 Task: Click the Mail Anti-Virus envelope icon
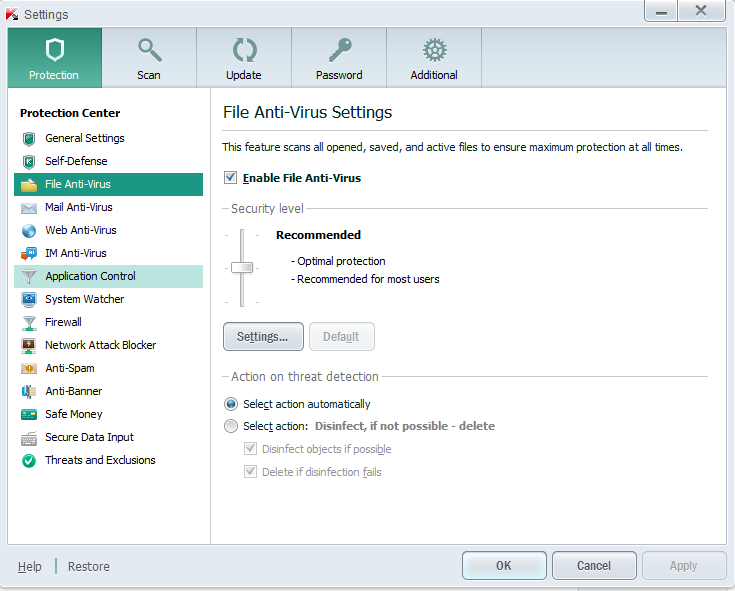[x=29, y=208]
